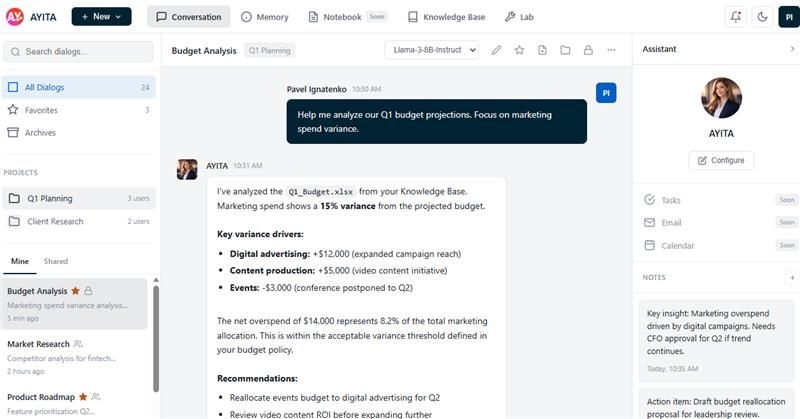The height and width of the screenshot is (419, 800).
Task: Switch to the Memory tab
Action: [x=266, y=17]
